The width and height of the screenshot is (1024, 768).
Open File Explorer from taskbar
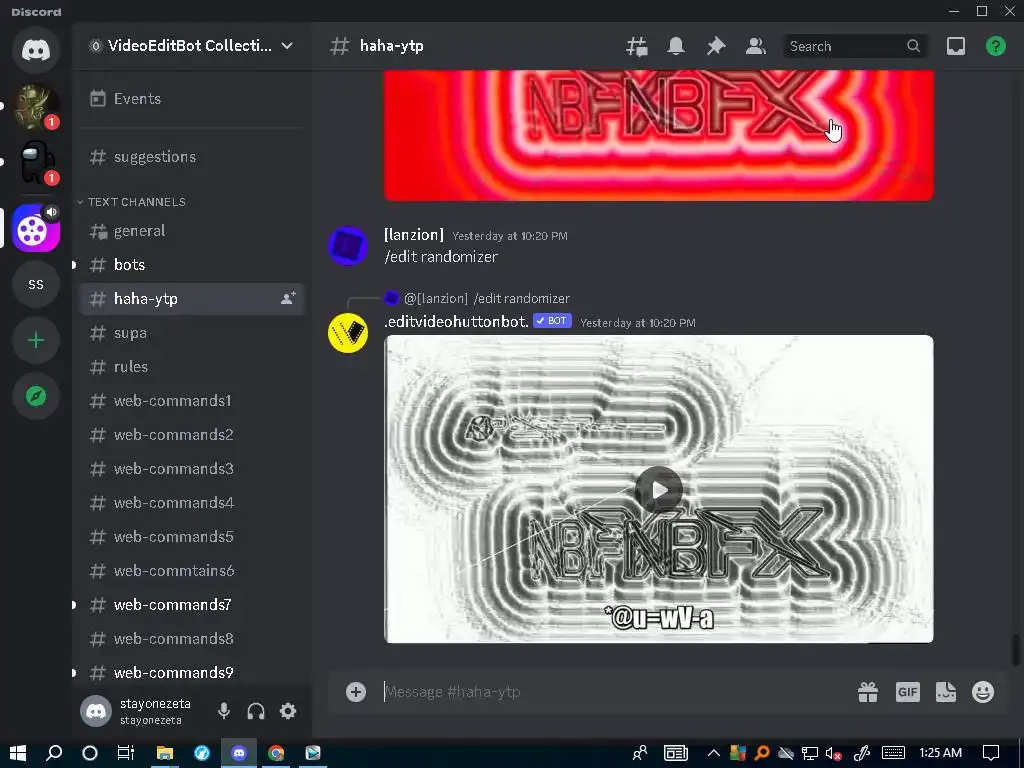coord(164,753)
